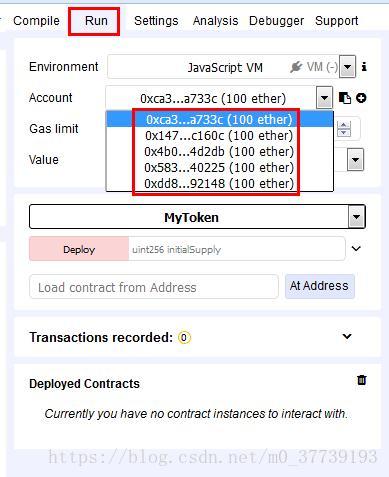This screenshot has width=389, height=477.
Task: Click the Load contract from Address field
Action: 154,287
